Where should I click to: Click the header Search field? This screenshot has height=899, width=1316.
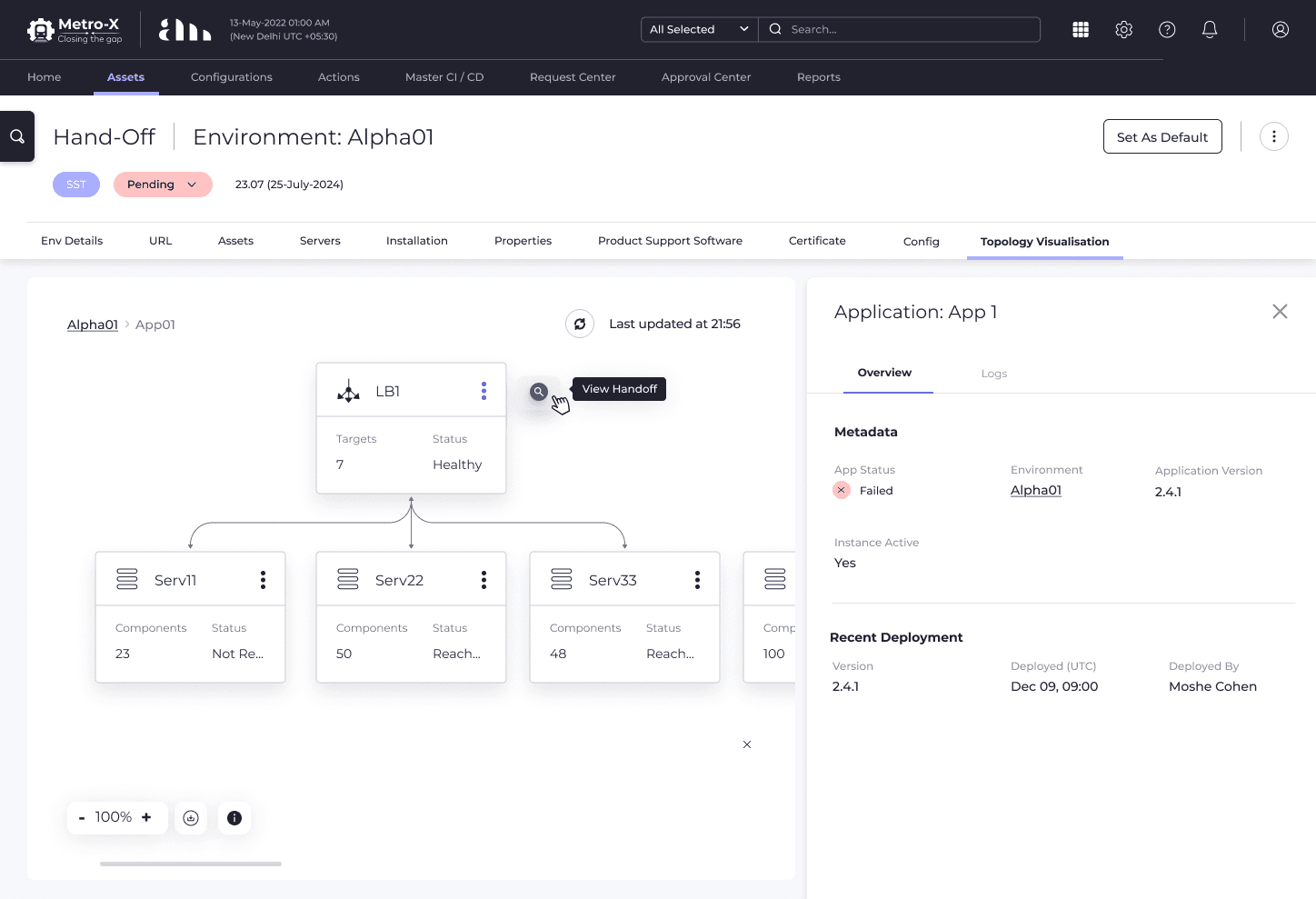[900, 29]
